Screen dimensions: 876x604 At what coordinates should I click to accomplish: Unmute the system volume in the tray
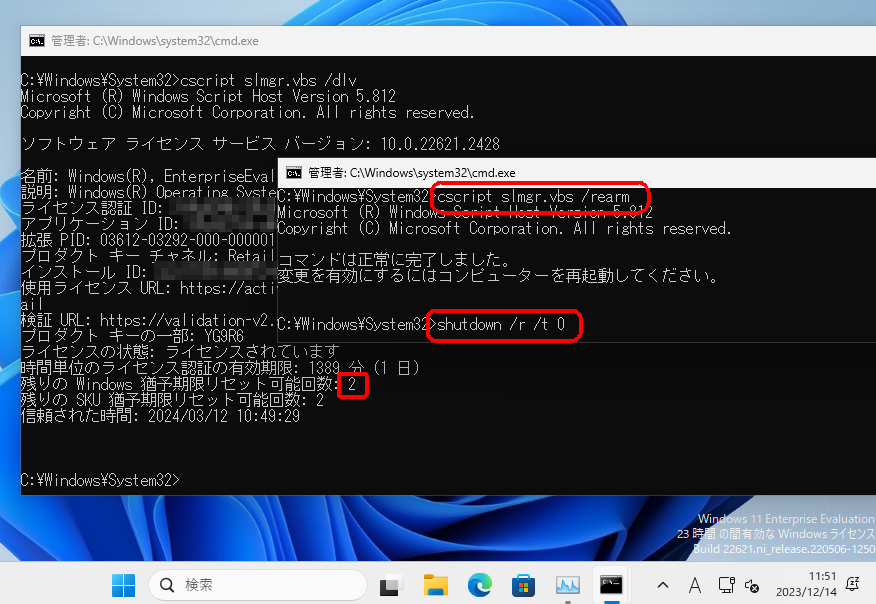(x=751, y=586)
